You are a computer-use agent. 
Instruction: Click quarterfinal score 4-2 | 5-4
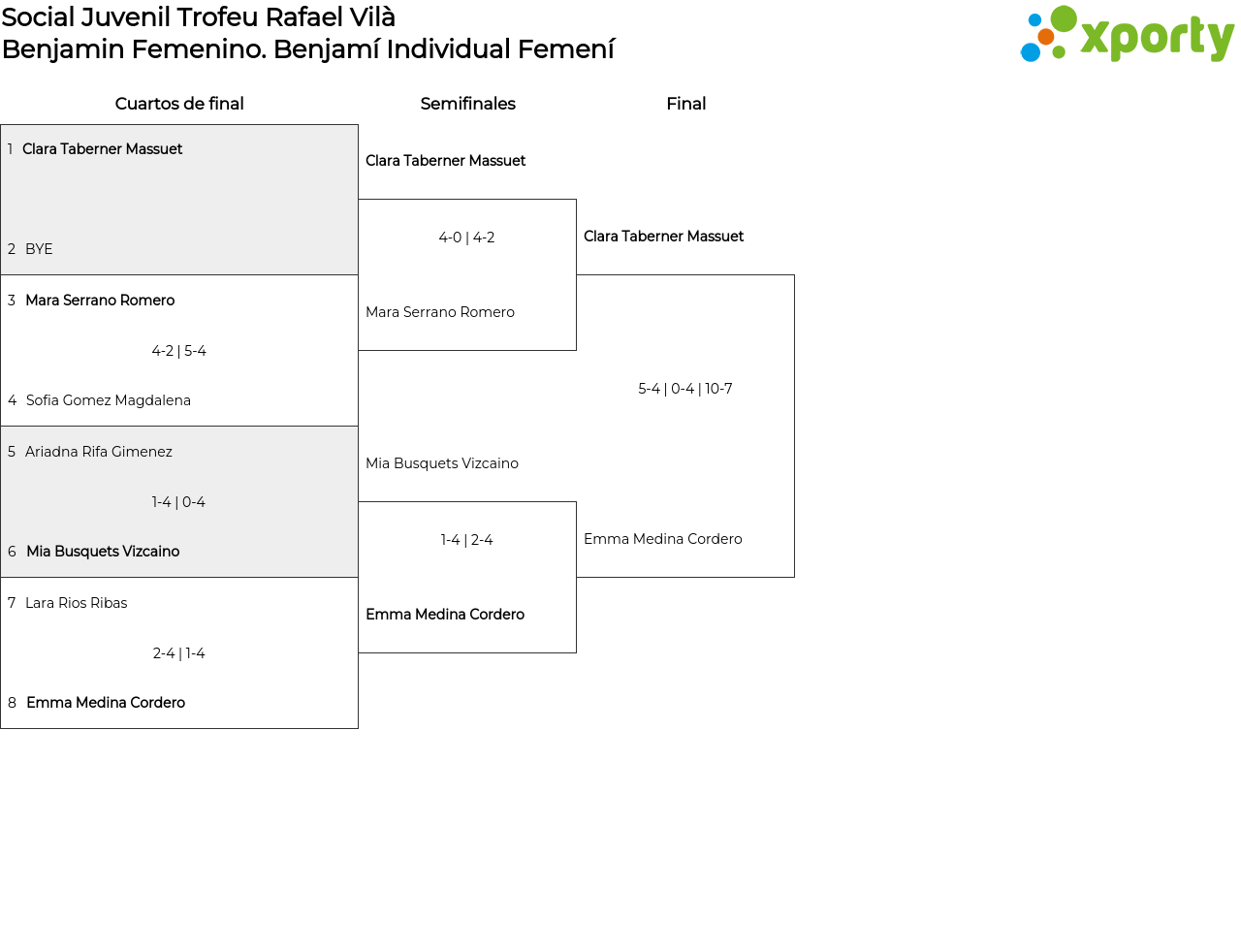tap(178, 351)
